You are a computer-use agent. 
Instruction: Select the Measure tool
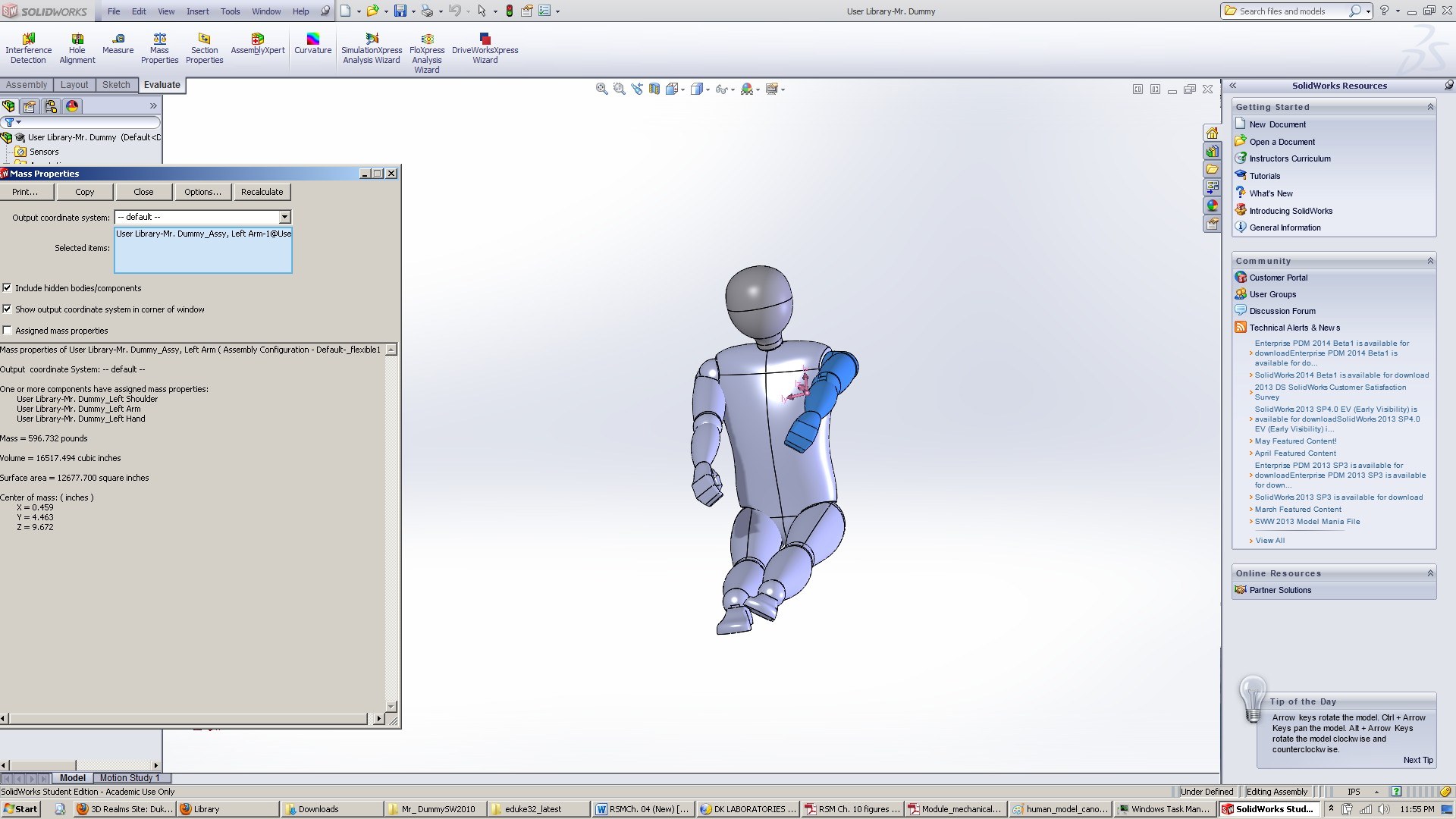coord(118,44)
